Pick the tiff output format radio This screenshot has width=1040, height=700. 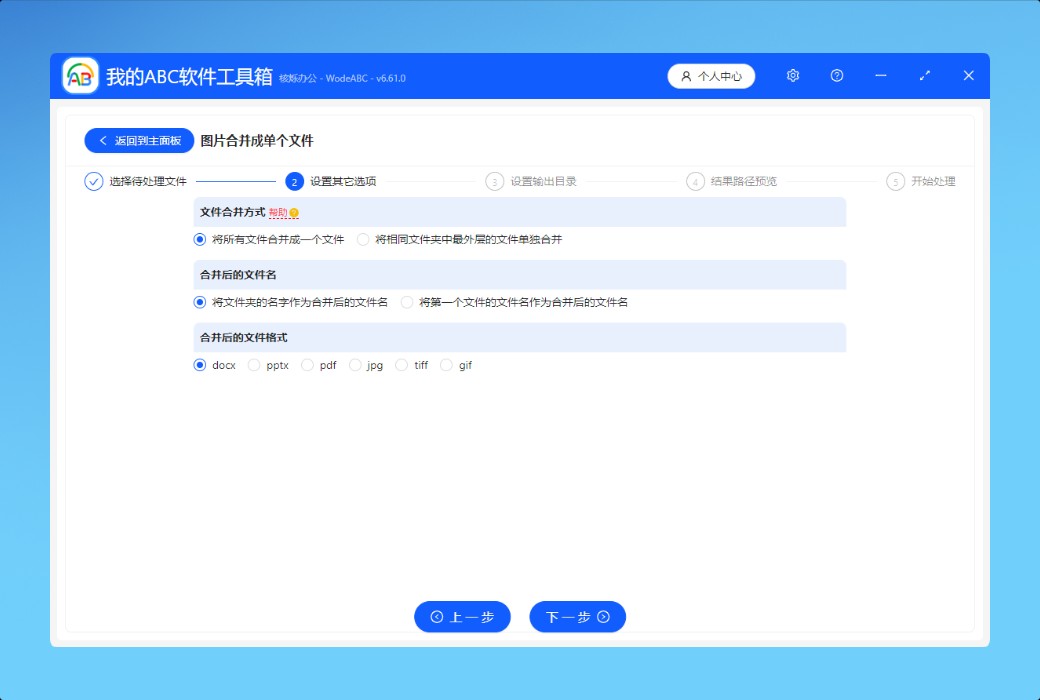401,365
